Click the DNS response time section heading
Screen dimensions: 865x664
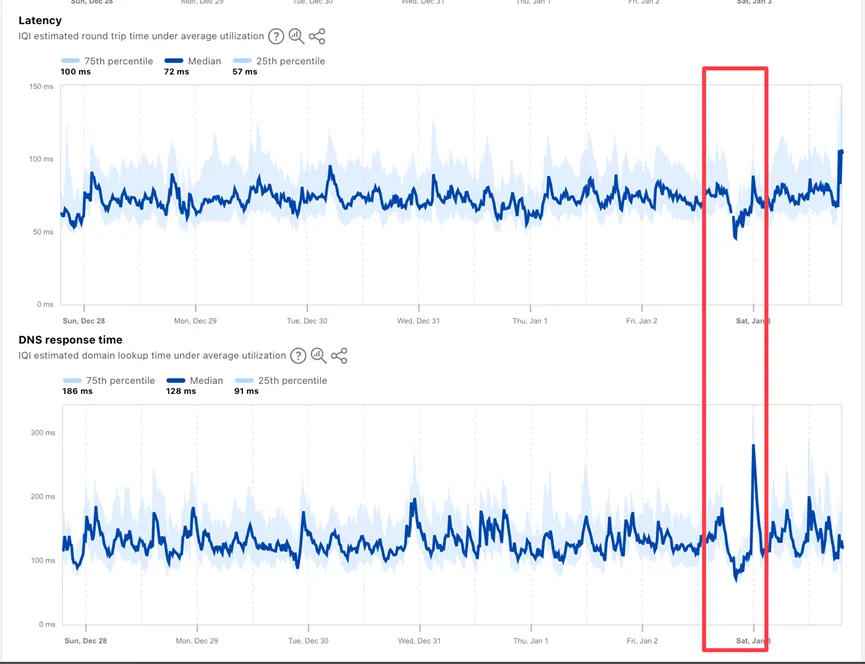click(70, 340)
